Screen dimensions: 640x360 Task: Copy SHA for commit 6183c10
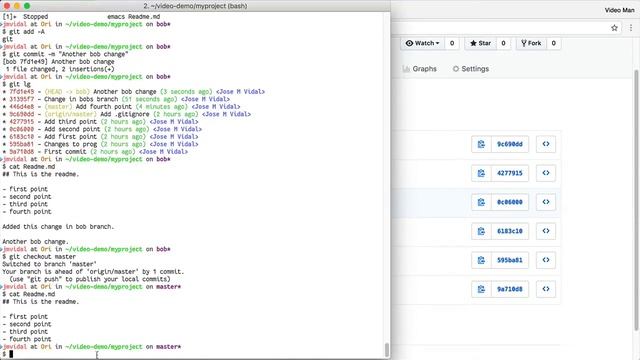(x=481, y=231)
